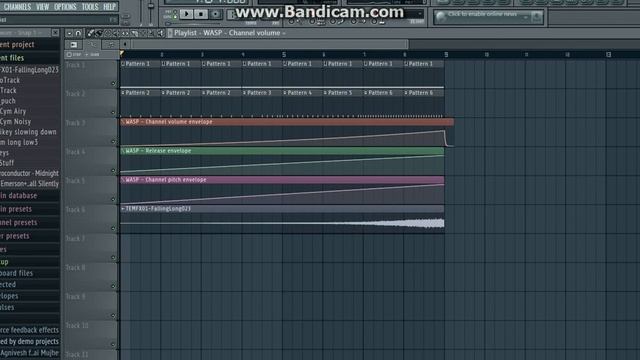Screen dimensions: 640x360
Task: Select the Select tool in playlist toolbar
Action: click(x=143, y=33)
